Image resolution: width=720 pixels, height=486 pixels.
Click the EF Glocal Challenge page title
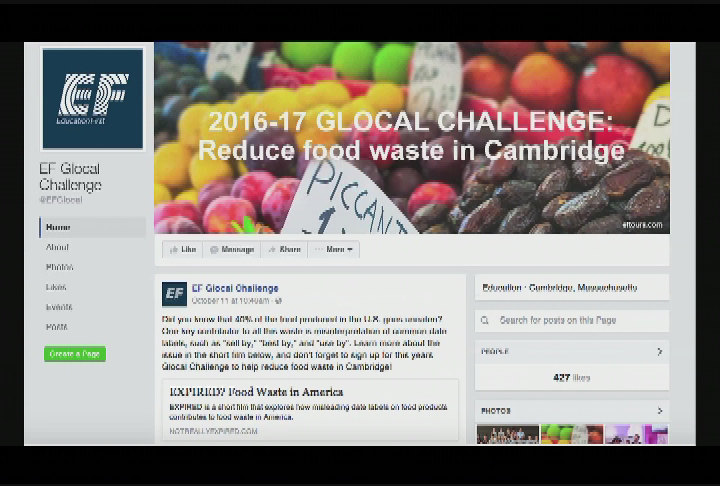pos(70,177)
